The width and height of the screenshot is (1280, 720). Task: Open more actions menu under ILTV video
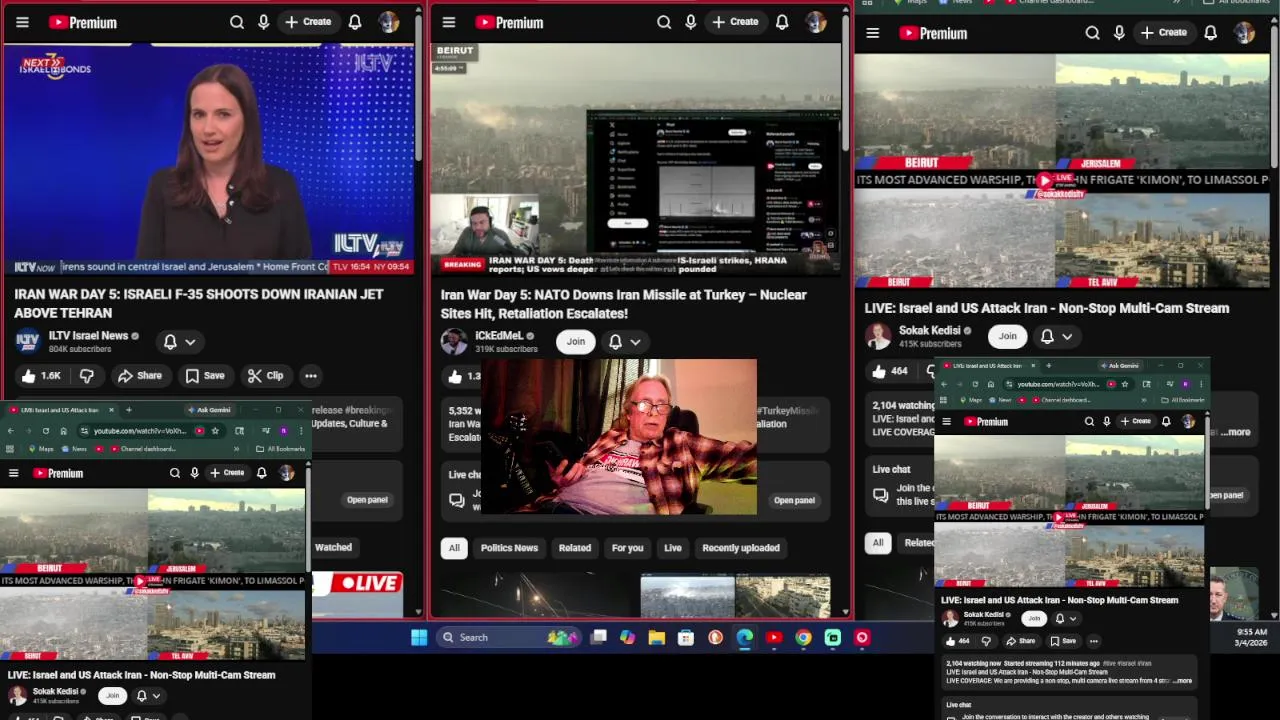pos(311,376)
